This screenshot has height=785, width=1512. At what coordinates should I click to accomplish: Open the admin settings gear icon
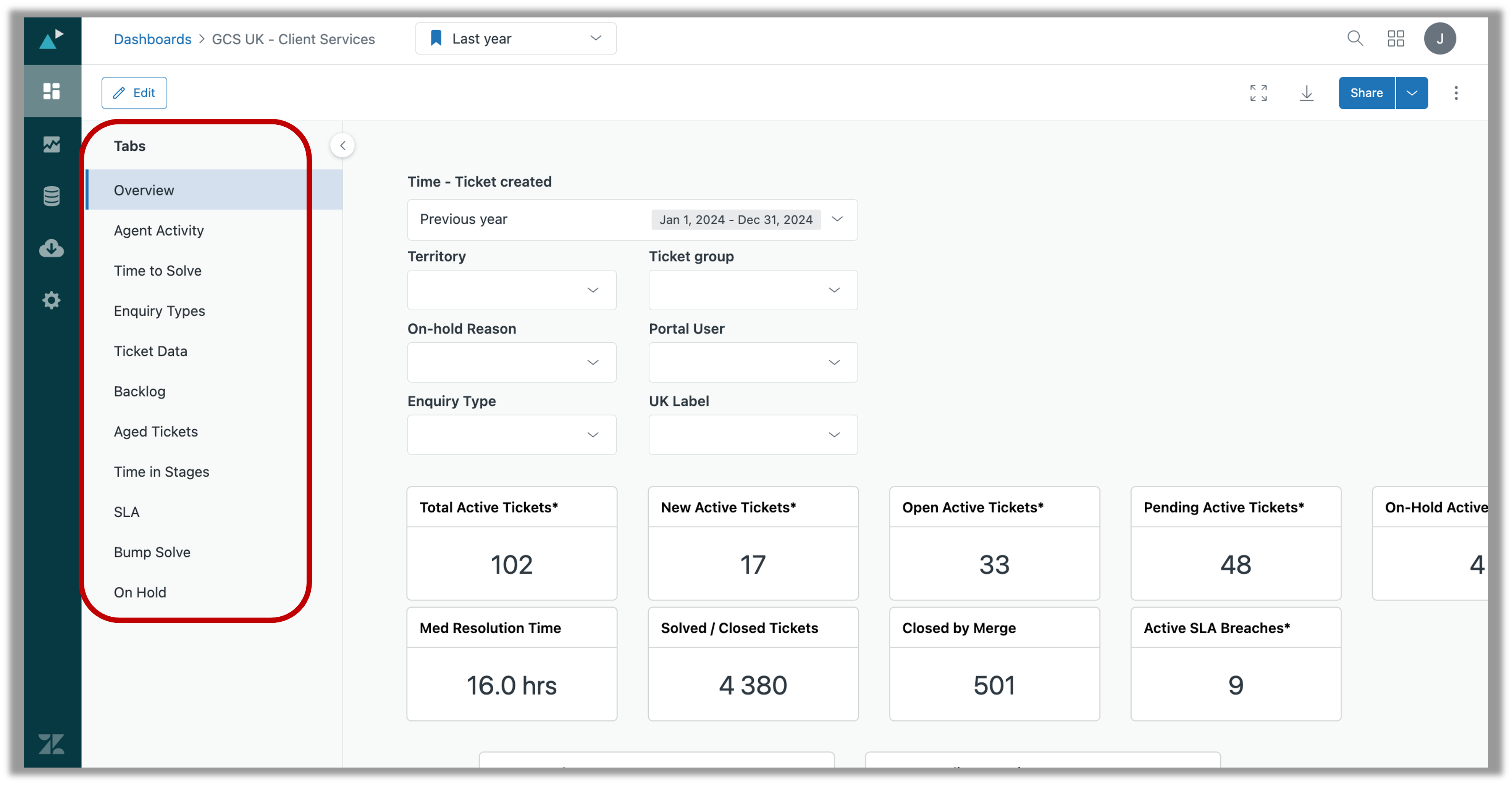(52, 300)
